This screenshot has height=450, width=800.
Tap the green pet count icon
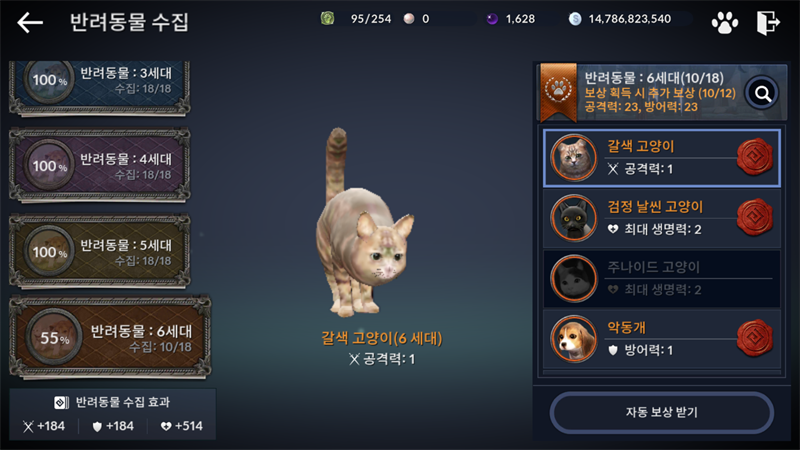point(328,19)
